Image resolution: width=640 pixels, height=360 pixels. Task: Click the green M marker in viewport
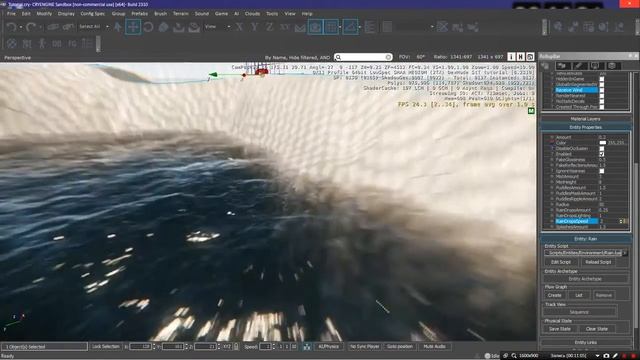[531, 111]
